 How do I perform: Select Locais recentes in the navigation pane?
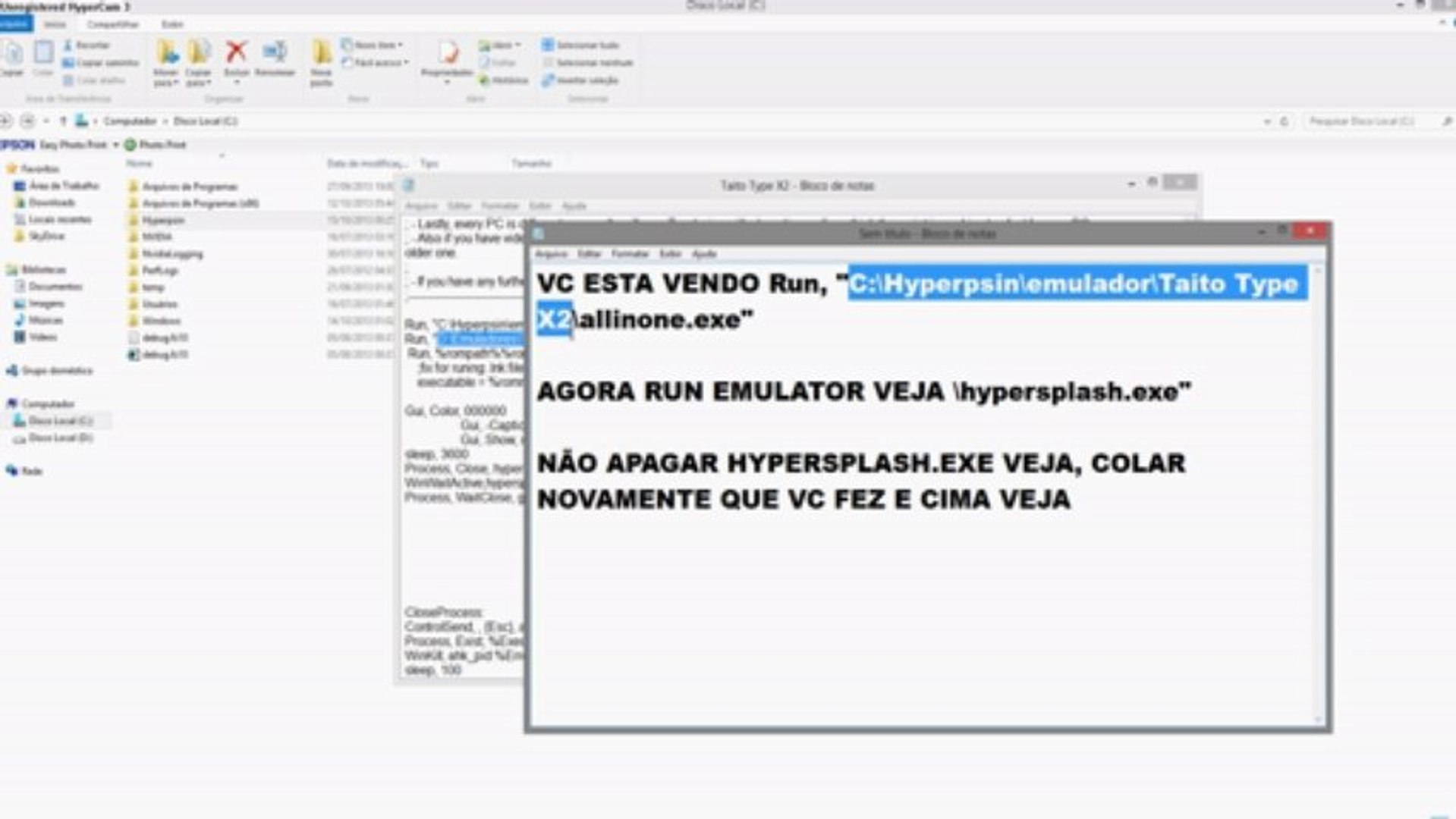pyautogui.click(x=53, y=219)
